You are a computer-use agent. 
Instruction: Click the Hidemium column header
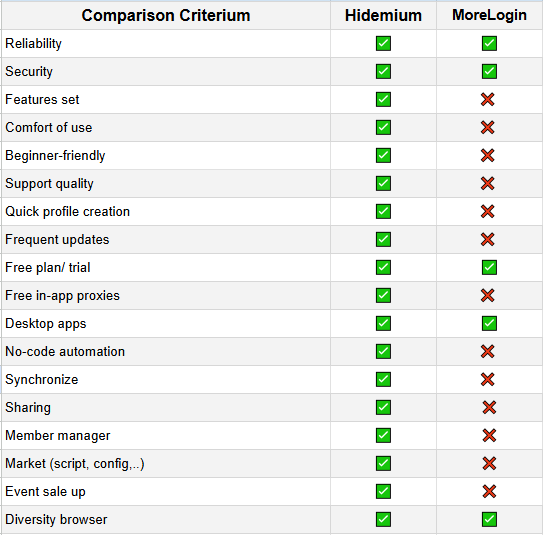(383, 16)
